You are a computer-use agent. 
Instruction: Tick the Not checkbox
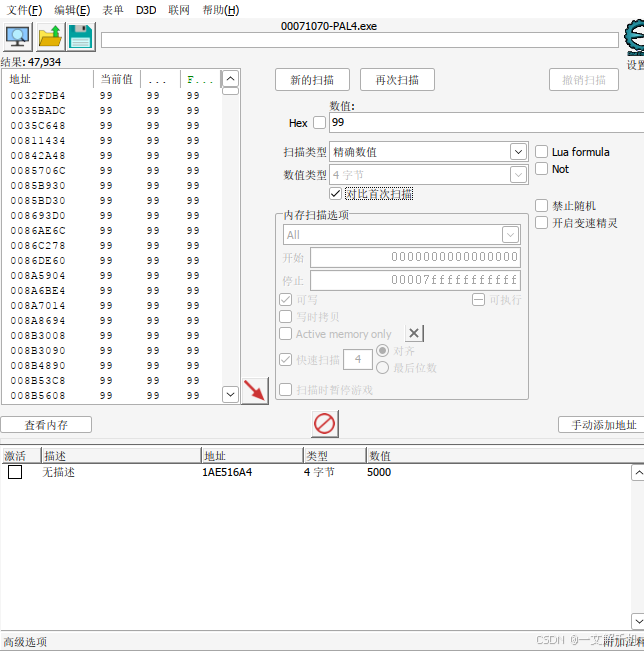tap(541, 169)
